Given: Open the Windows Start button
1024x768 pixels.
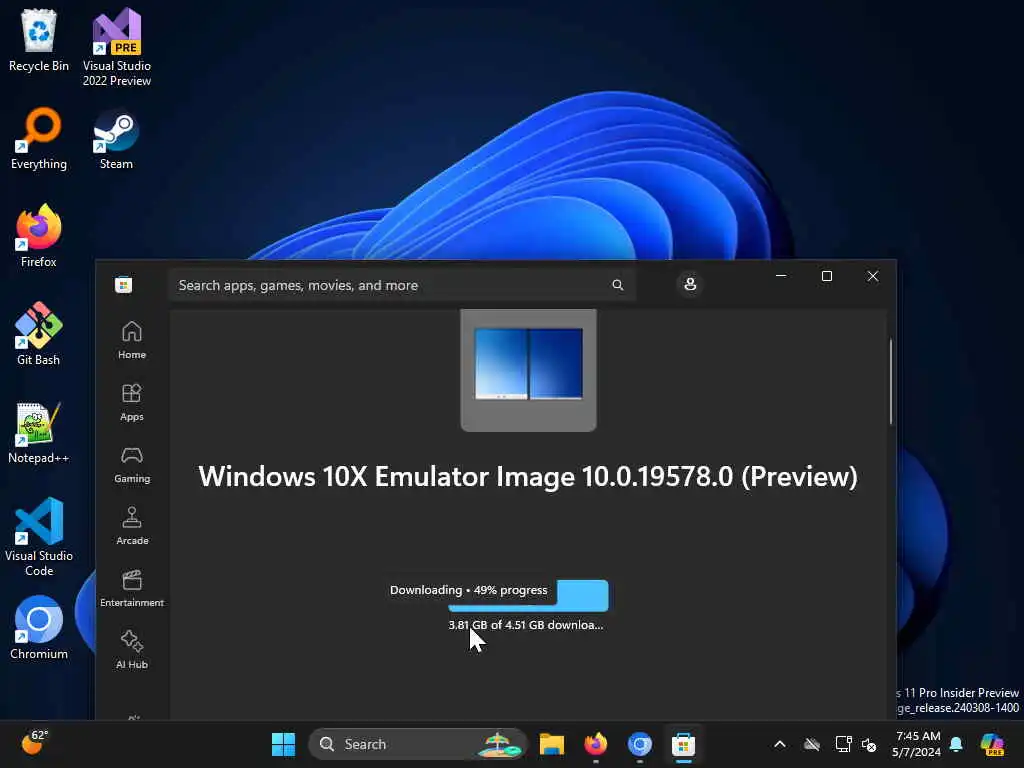Looking at the screenshot, I should click(283, 744).
